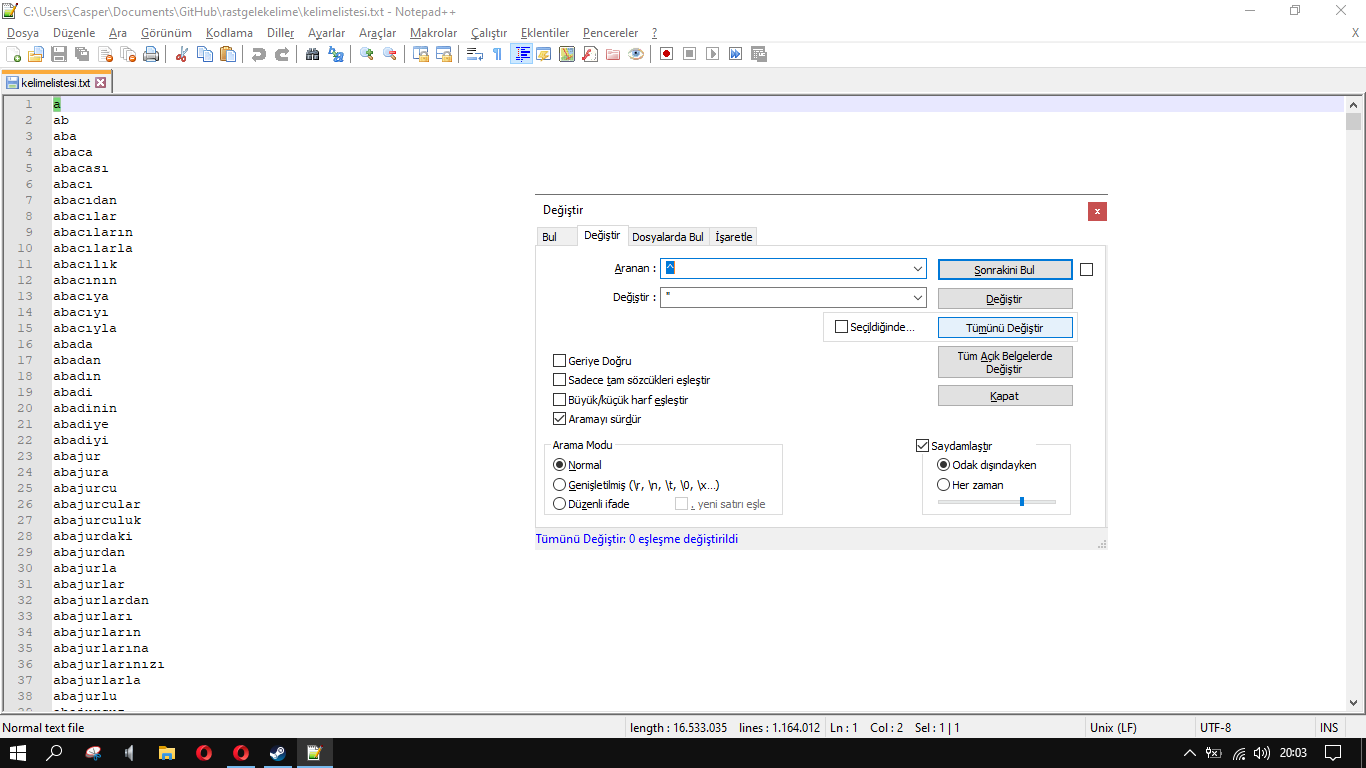The width and height of the screenshot is (1366, 768).
Task: Select the Genişletilmiş search mode
Action: [560, 485]
